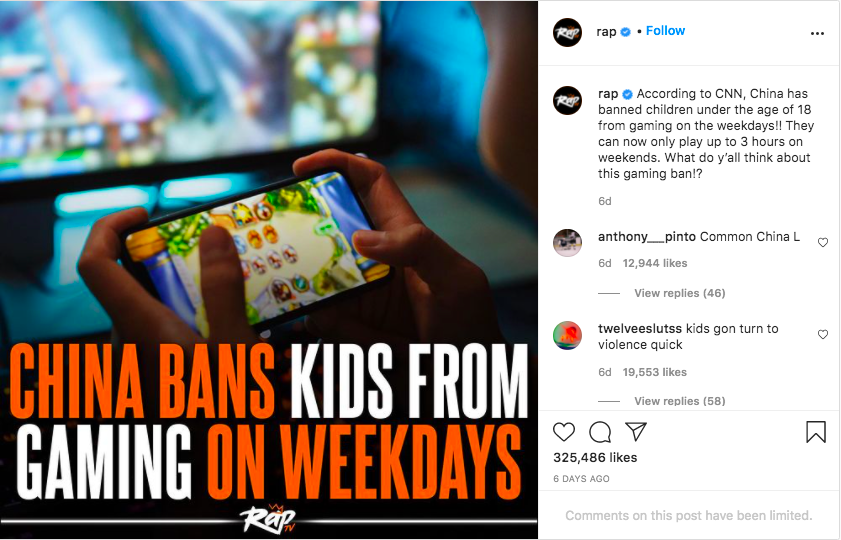Like the post with heart icon
The image size is (841, 540).
(564, 432)
